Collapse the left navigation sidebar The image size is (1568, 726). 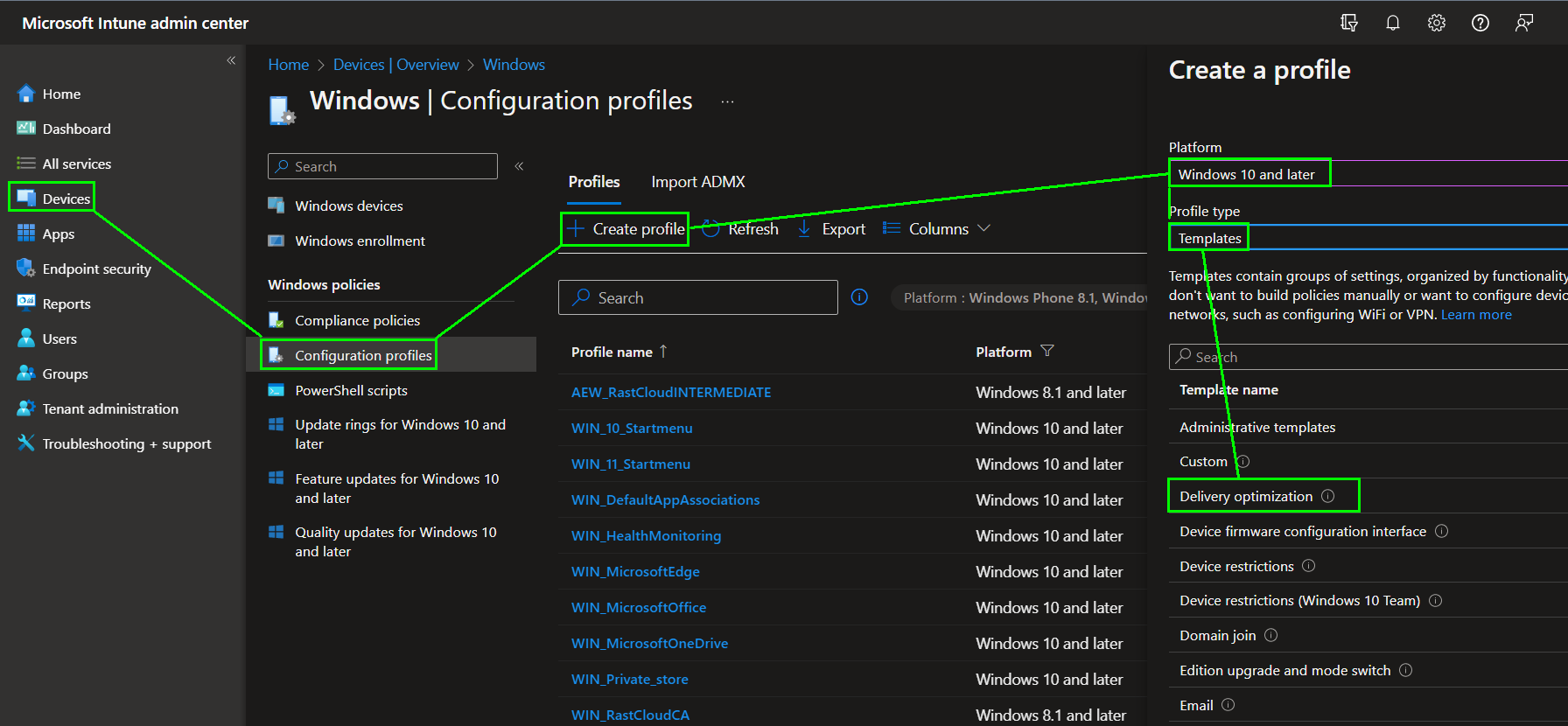[231, 60]
